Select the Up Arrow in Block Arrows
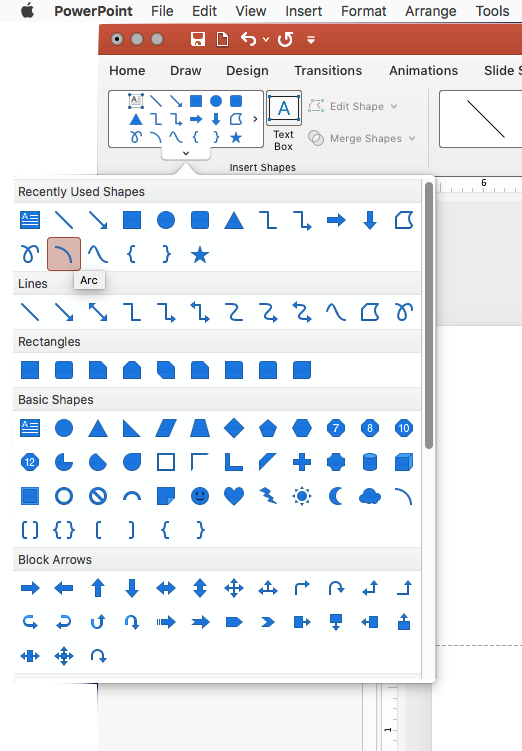Screen dimensions: 522x751 point(98,588)
